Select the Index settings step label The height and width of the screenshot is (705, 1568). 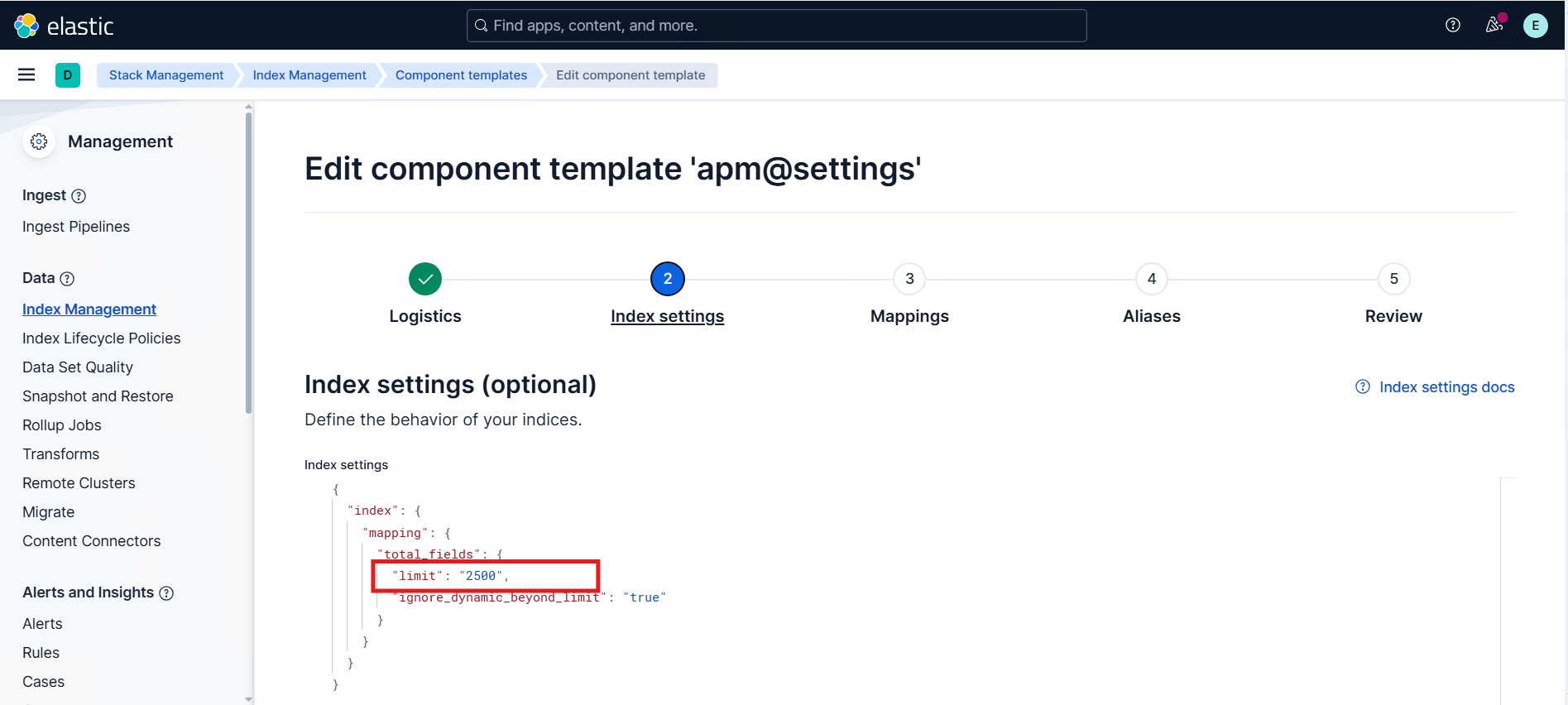(x=668, y=316)
